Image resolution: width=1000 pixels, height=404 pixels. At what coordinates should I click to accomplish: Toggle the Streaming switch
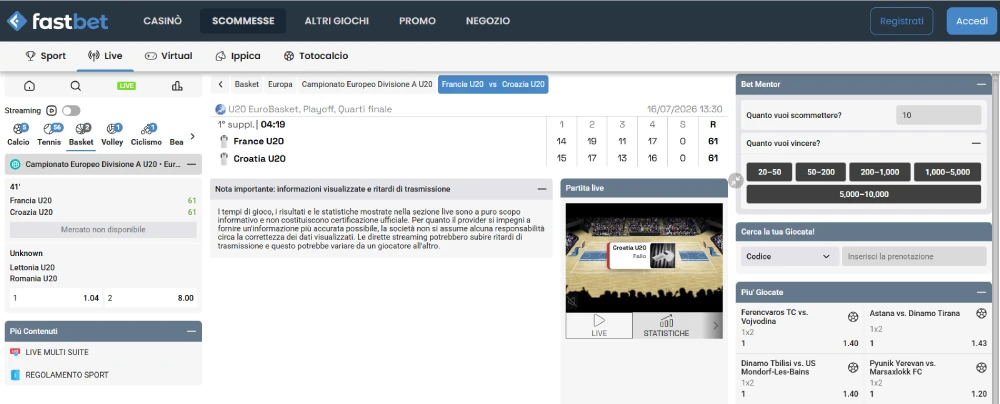71,110
